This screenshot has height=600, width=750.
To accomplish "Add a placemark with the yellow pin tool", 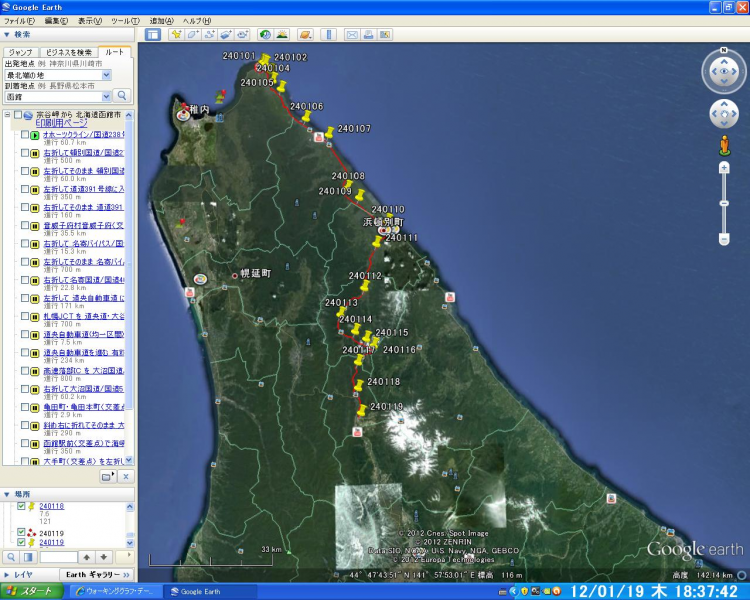I will coord(176,34).
